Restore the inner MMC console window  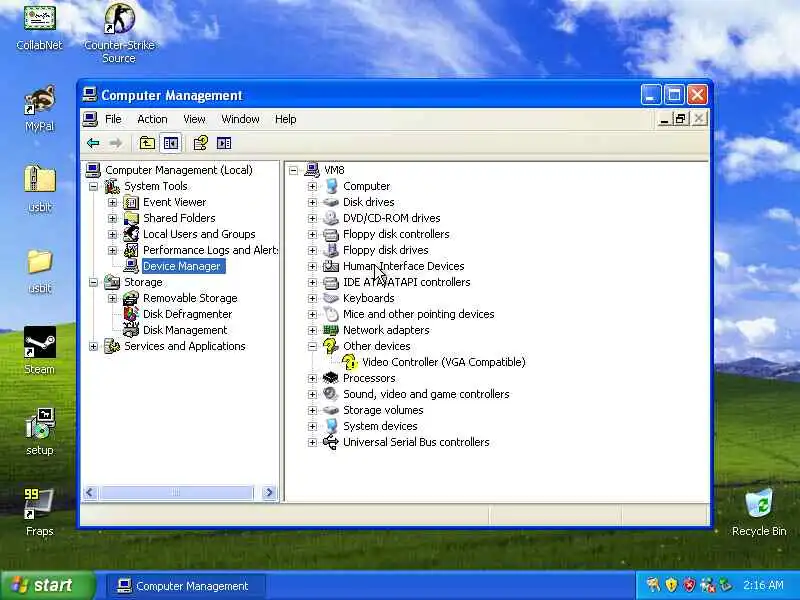coord(681,119)
